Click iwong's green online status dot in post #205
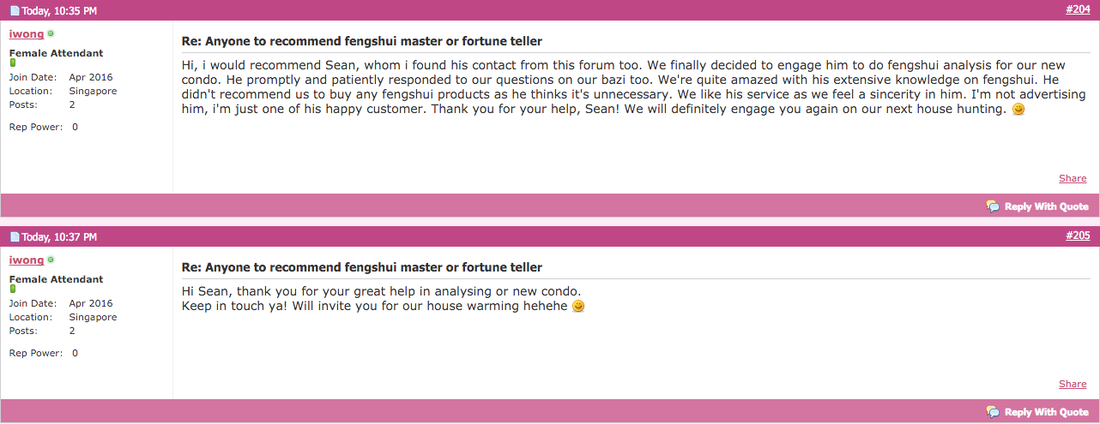 [51, 260]
